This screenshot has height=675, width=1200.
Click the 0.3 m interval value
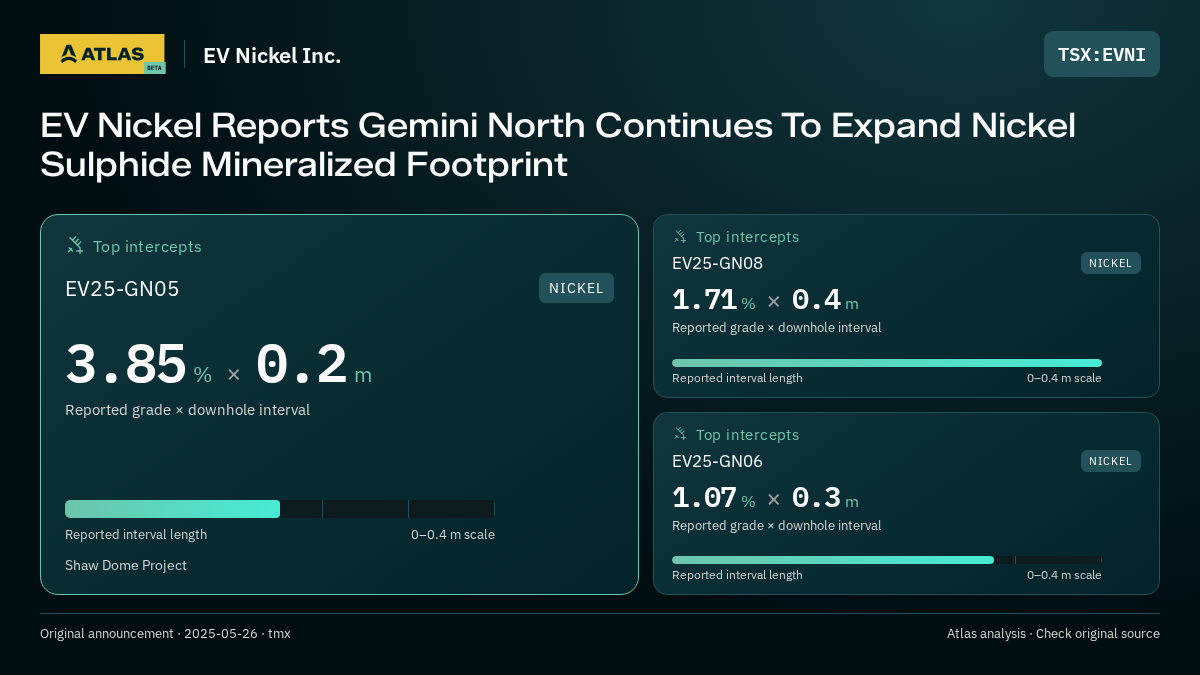click(825, 498)
